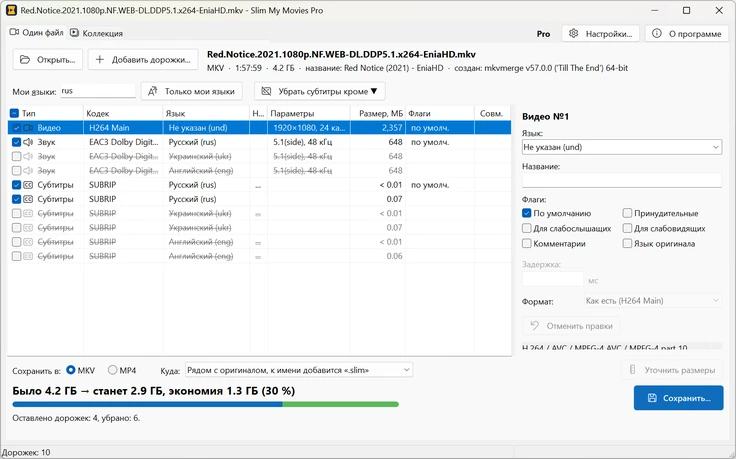
Task: Toggle the select-all checkbox in Тип header
Action: (14, 113)
